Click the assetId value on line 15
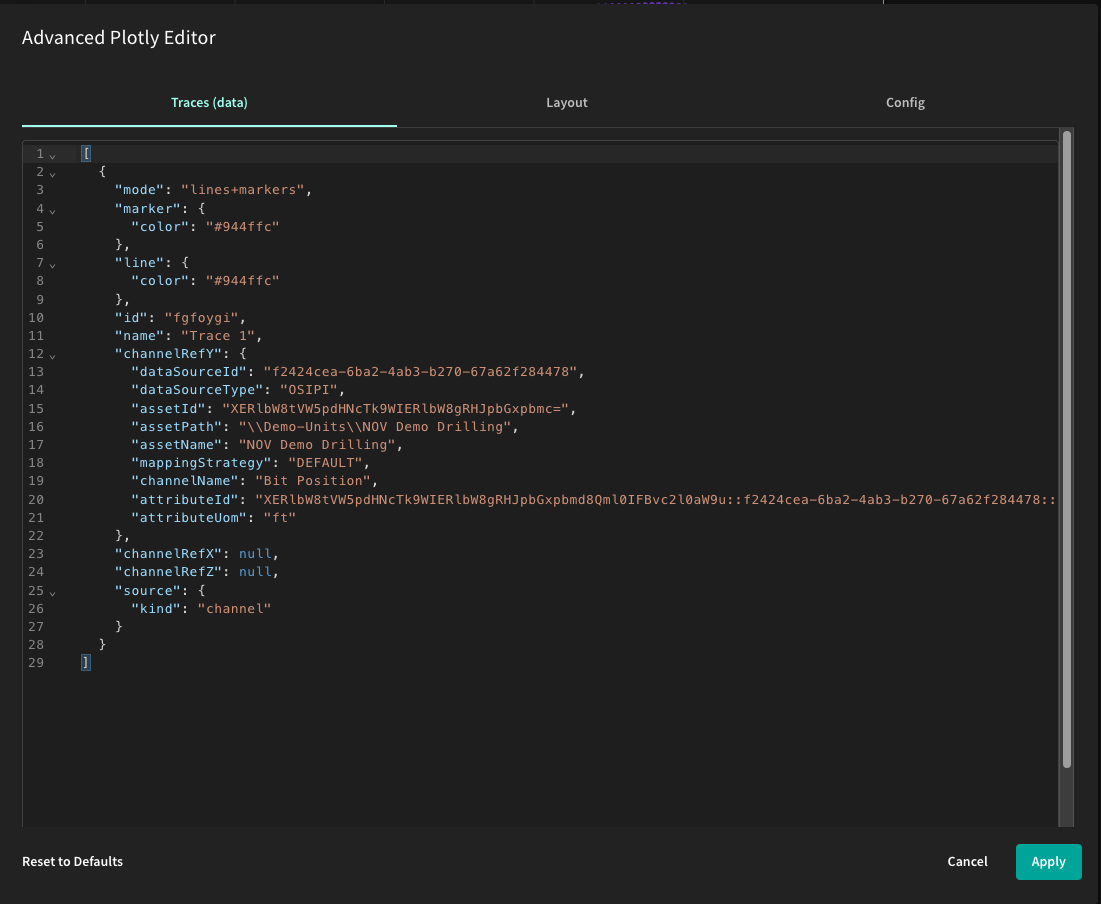Viewport: 1101px width, 904px height. click(x=395, y=408)
